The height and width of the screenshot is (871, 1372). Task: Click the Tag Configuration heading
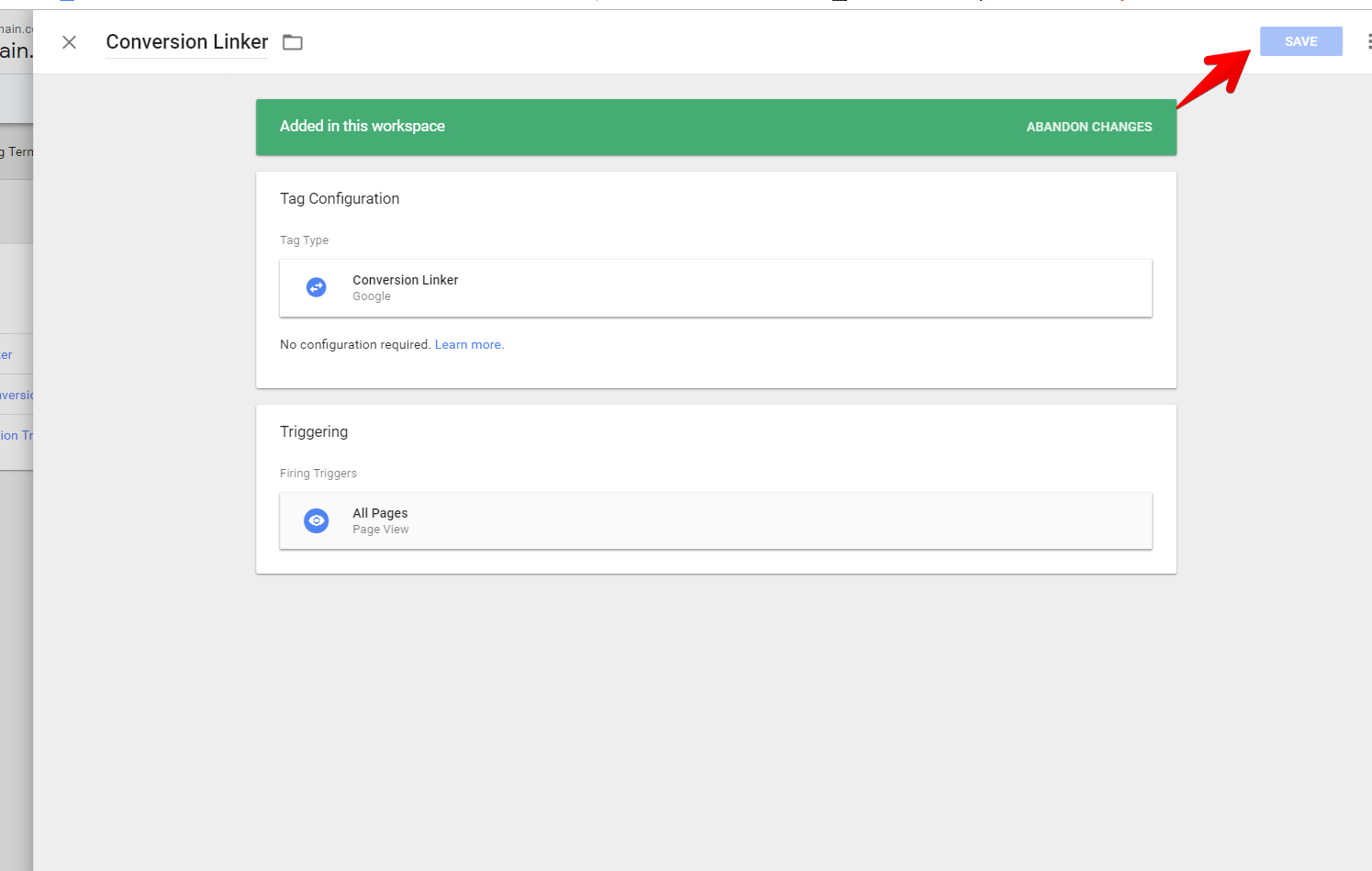(340, 198)
